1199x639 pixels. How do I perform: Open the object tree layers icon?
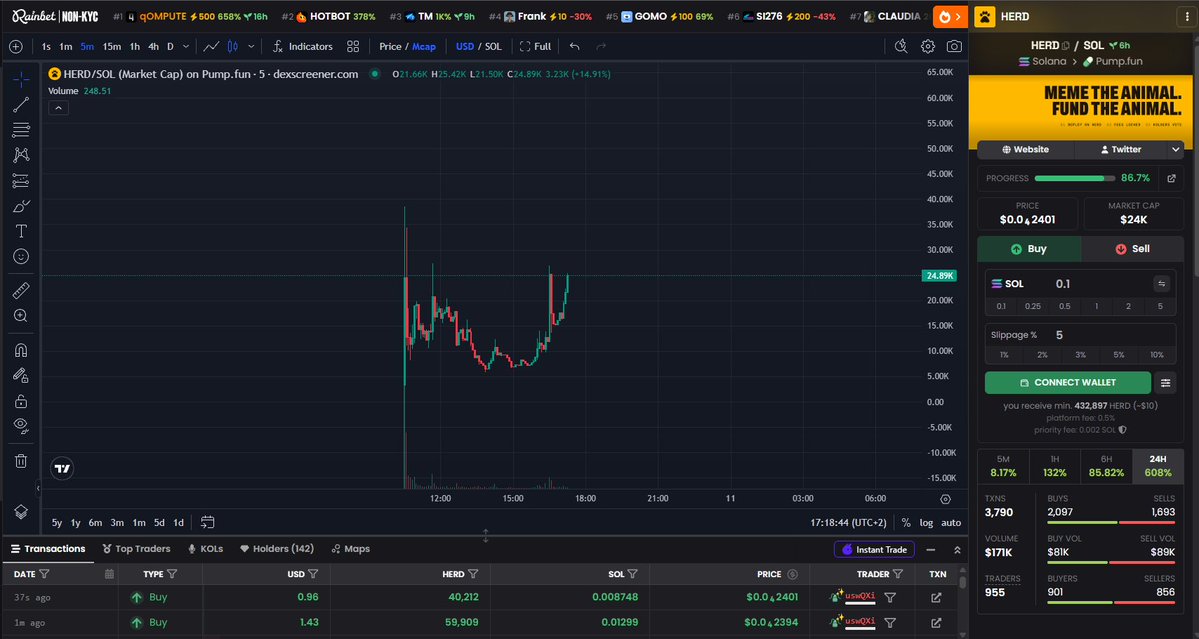click(21, 512)
